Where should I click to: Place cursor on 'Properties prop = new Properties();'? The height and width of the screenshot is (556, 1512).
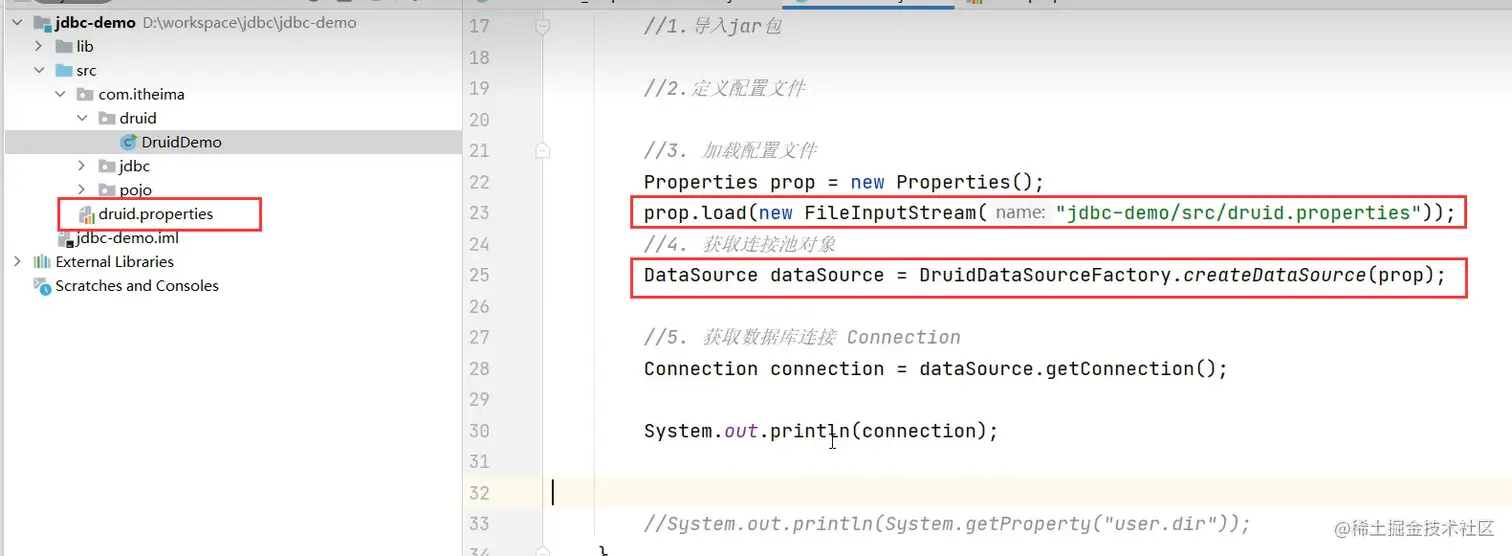click(x=844, y=182)
